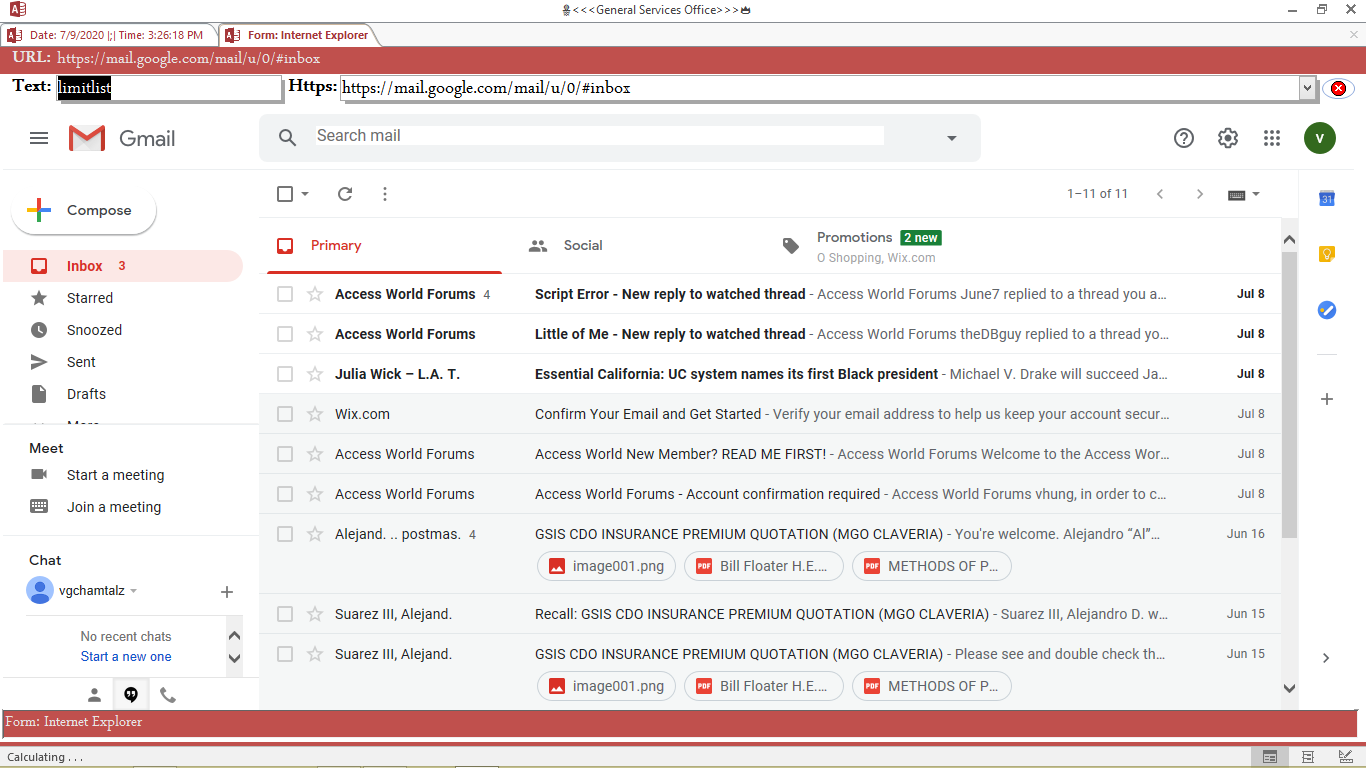1366x768 pixels.
Task: Open input tools keyboard dropdown
Action: coord(1244,194)
